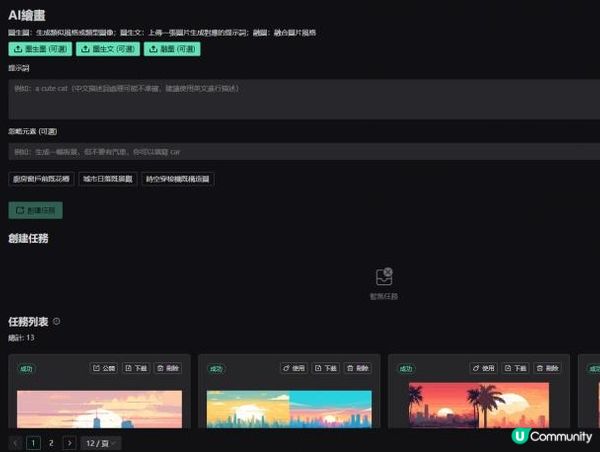Pick the 廚房窗戶前既花瓶 preset prompt
The image size is (600, 452).
(41, 179)
